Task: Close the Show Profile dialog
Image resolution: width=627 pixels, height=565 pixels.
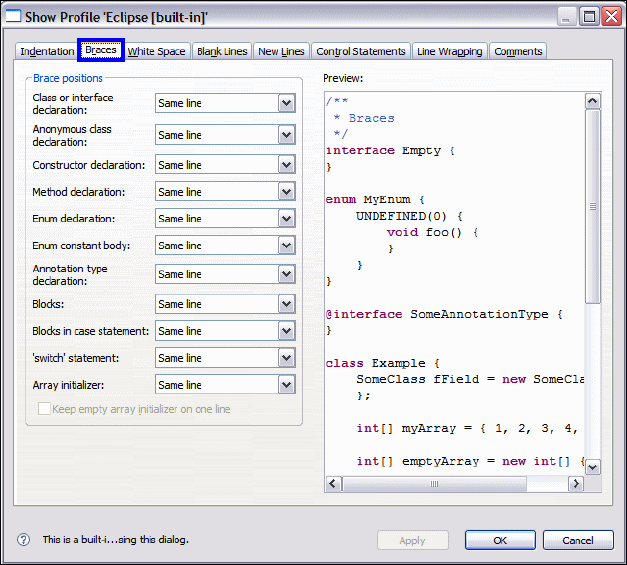Action: 612,17
